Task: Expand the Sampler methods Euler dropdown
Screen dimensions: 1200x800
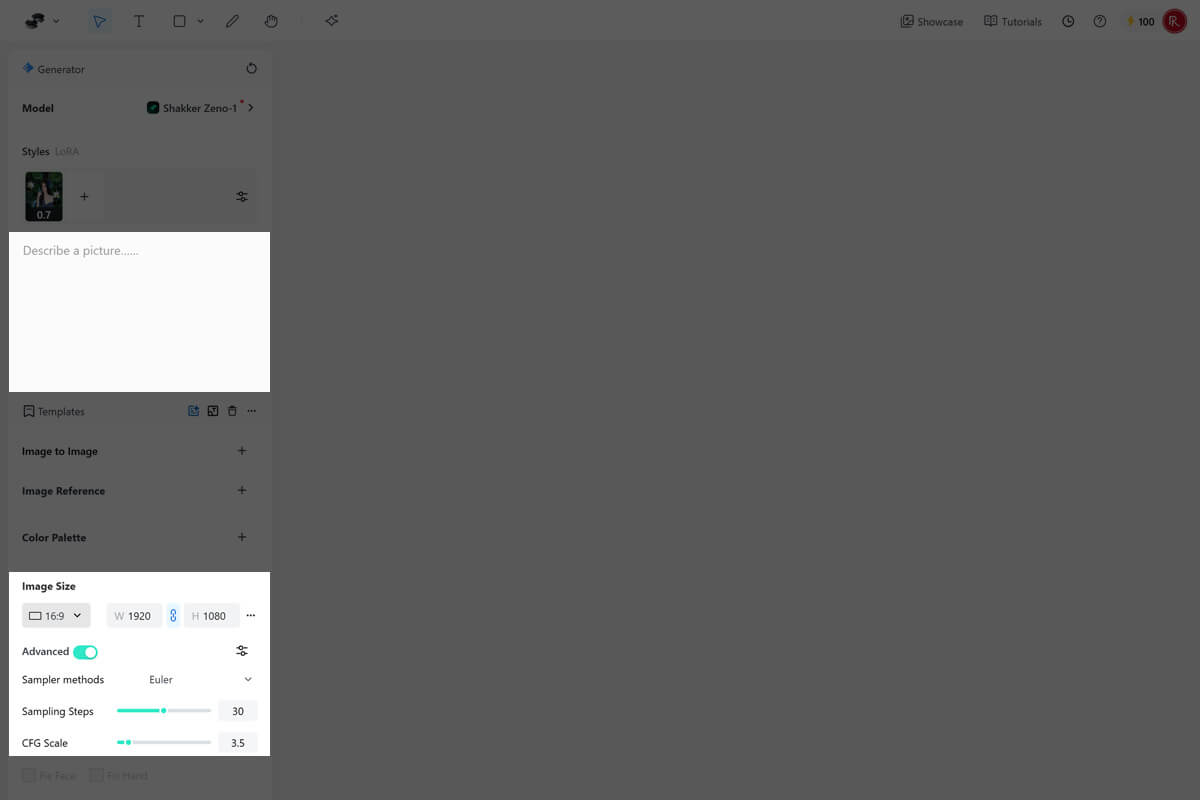Action: click(200, 680)
